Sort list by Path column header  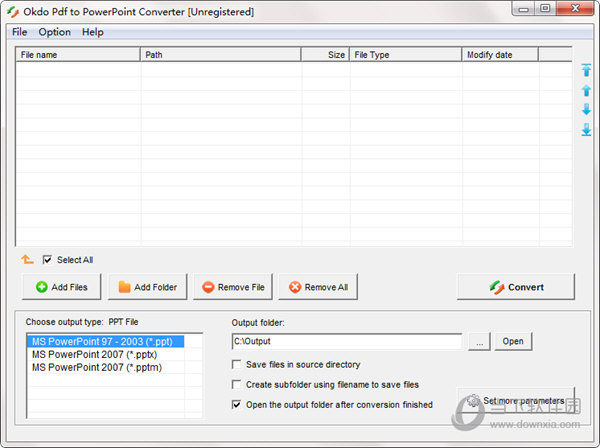pos(220,55)
